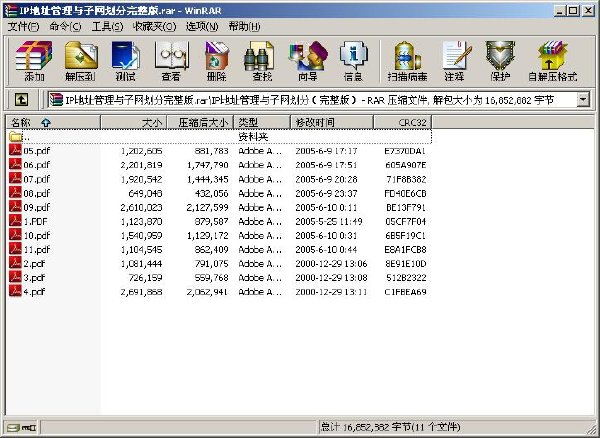Click the 添加 (Add) toolbar icon
The height and width of the screenshot is (438, 600).
point(34,56)
